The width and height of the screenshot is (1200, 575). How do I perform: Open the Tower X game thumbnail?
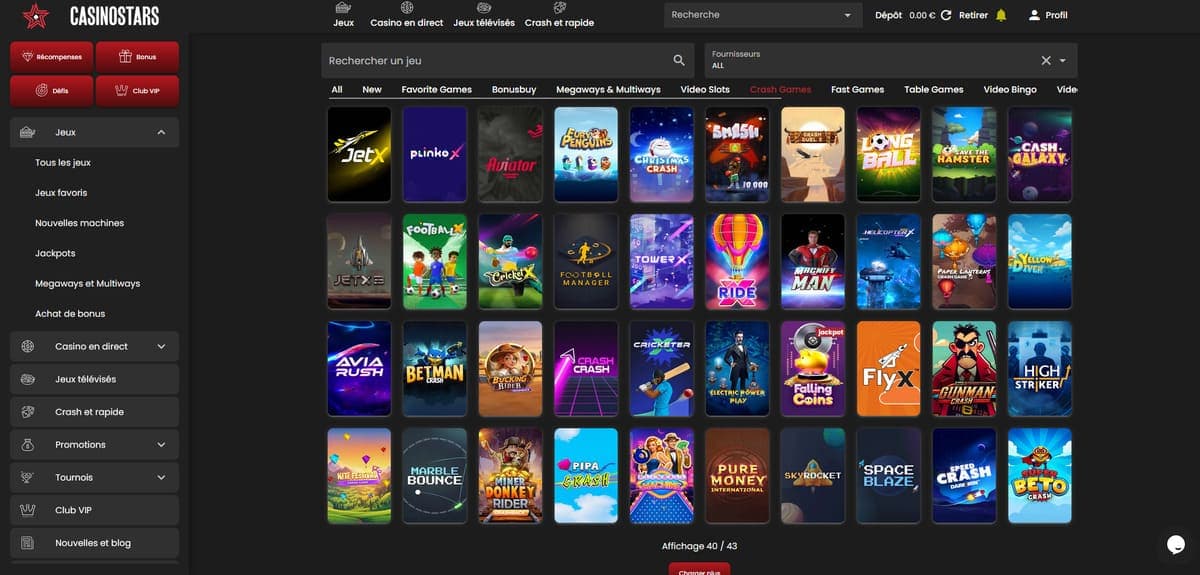tap(662, 261)
